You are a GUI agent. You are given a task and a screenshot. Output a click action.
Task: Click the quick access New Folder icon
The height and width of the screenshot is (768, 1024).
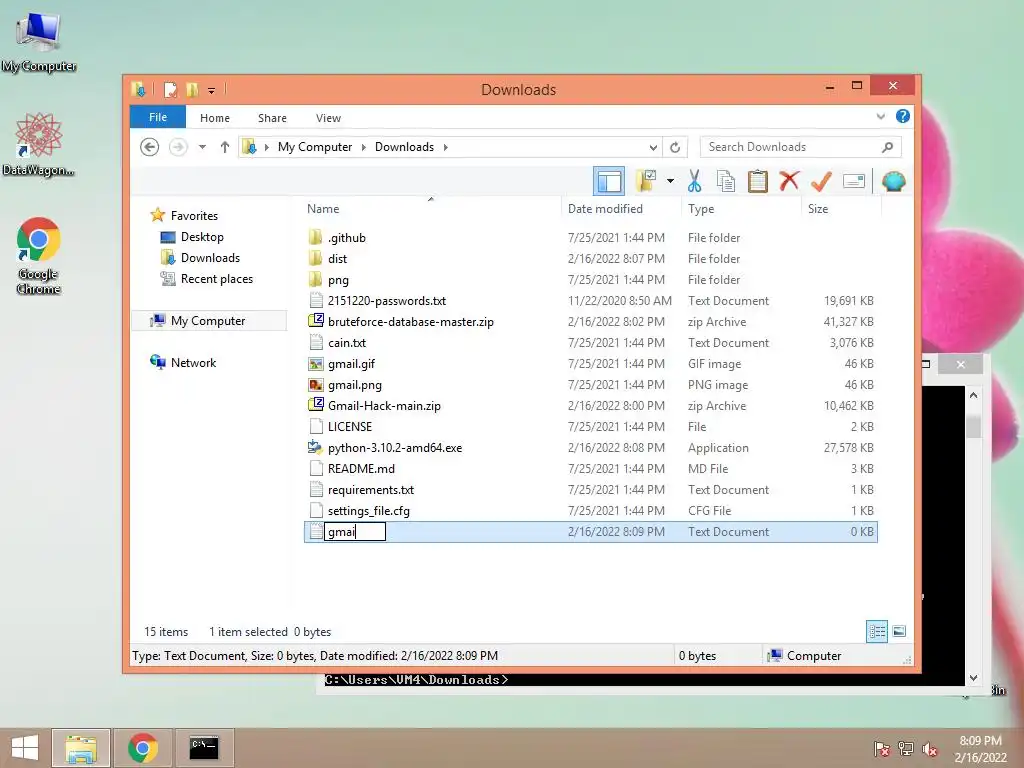pos(192,89)
